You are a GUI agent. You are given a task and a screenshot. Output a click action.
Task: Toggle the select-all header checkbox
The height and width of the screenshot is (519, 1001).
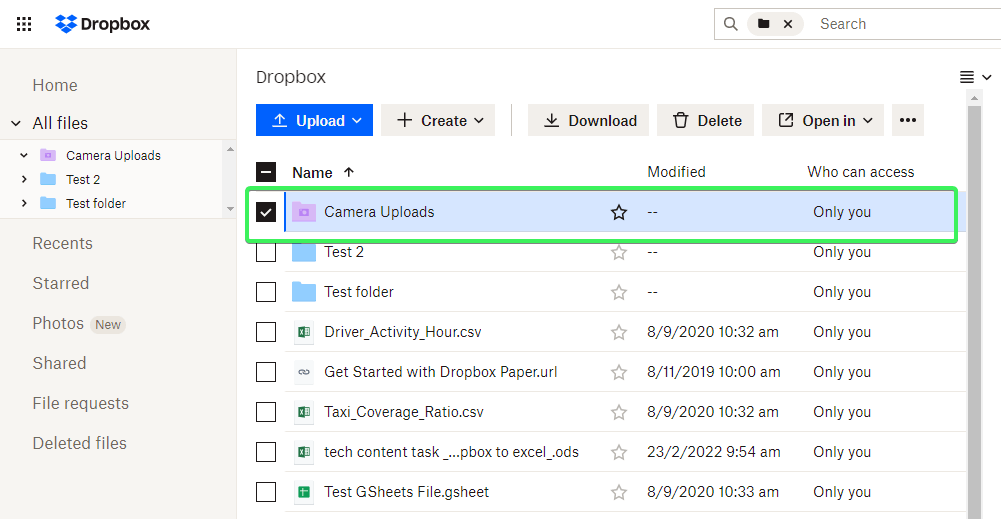tap(266, 172)
